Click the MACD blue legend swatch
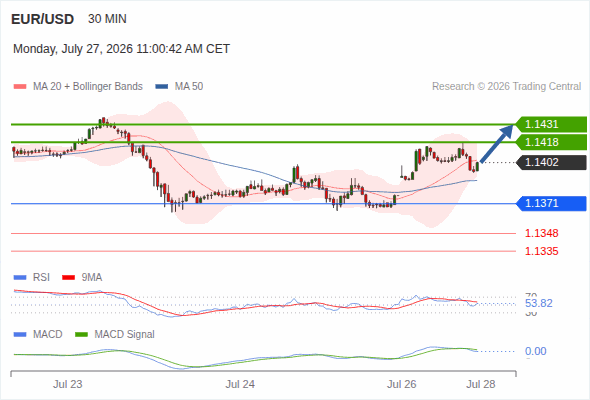Image resolution: width=590 pixels, height=400 pixels. coord(20,335)
